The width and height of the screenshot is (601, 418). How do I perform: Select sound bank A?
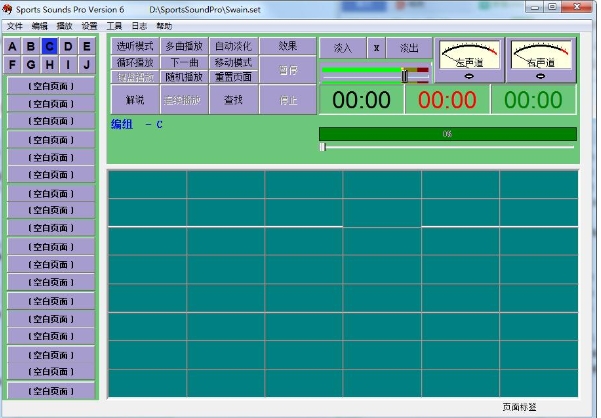[12, 46]
